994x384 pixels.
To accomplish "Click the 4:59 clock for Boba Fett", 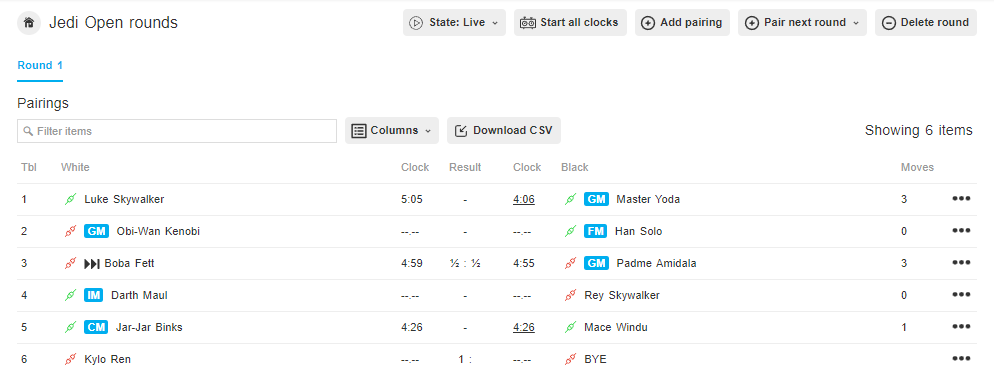I will tap(412, 264).
